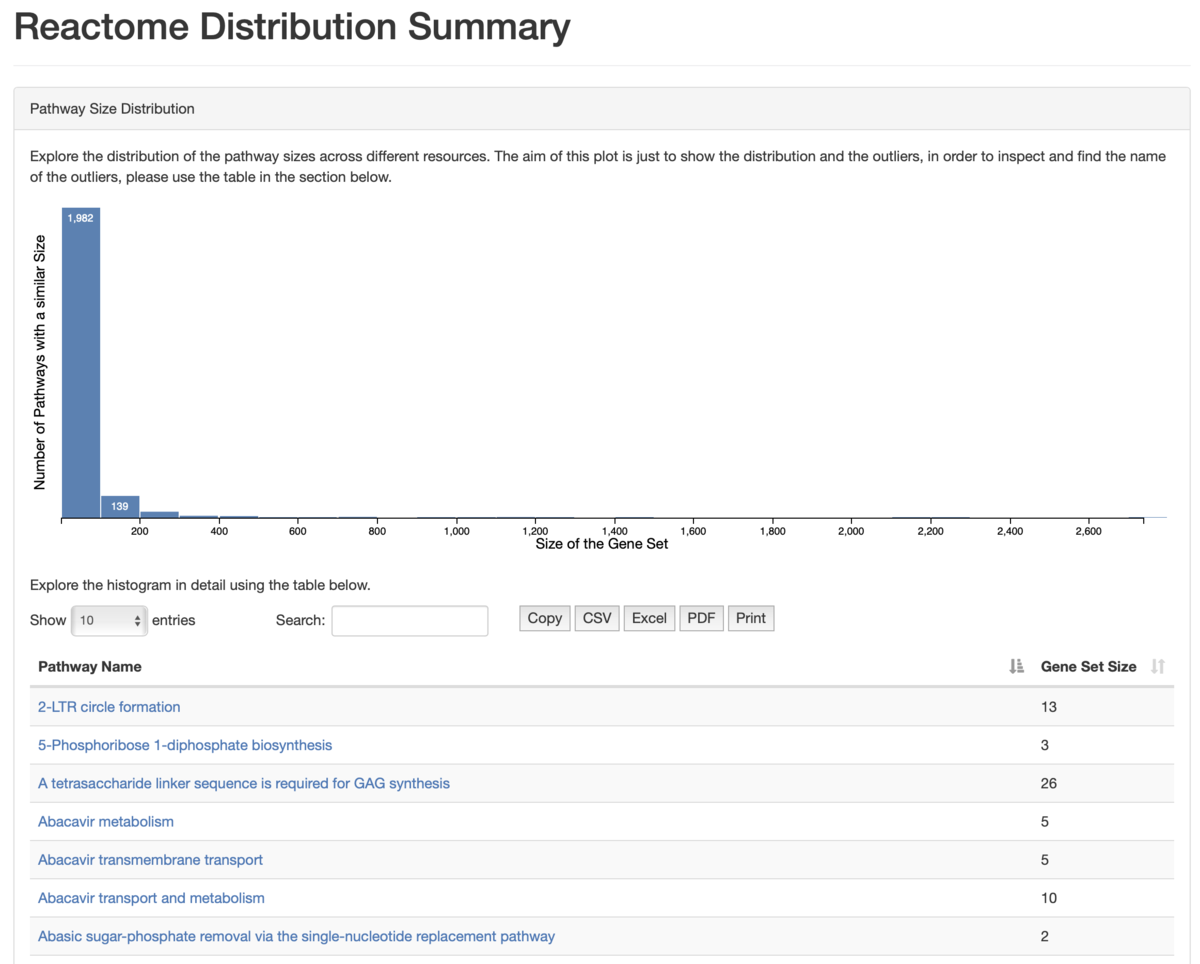Click gene set size 5 for Abacavir transmembrane transport

tap(1045, 859)
